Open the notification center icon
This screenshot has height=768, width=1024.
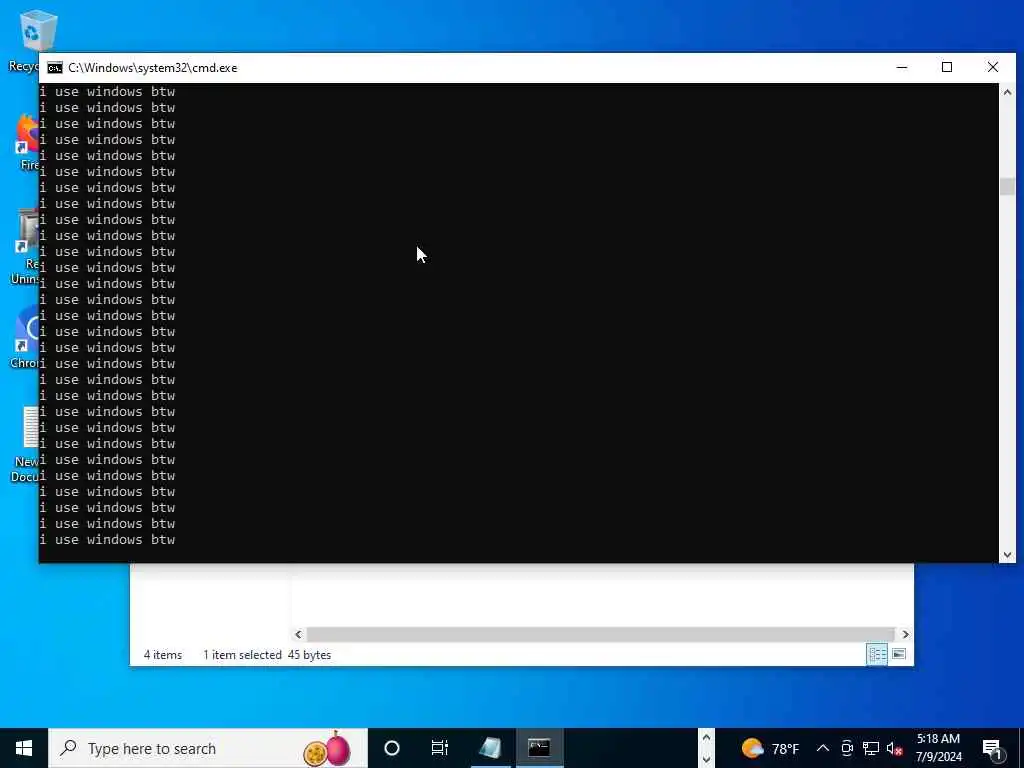[992, 748]
